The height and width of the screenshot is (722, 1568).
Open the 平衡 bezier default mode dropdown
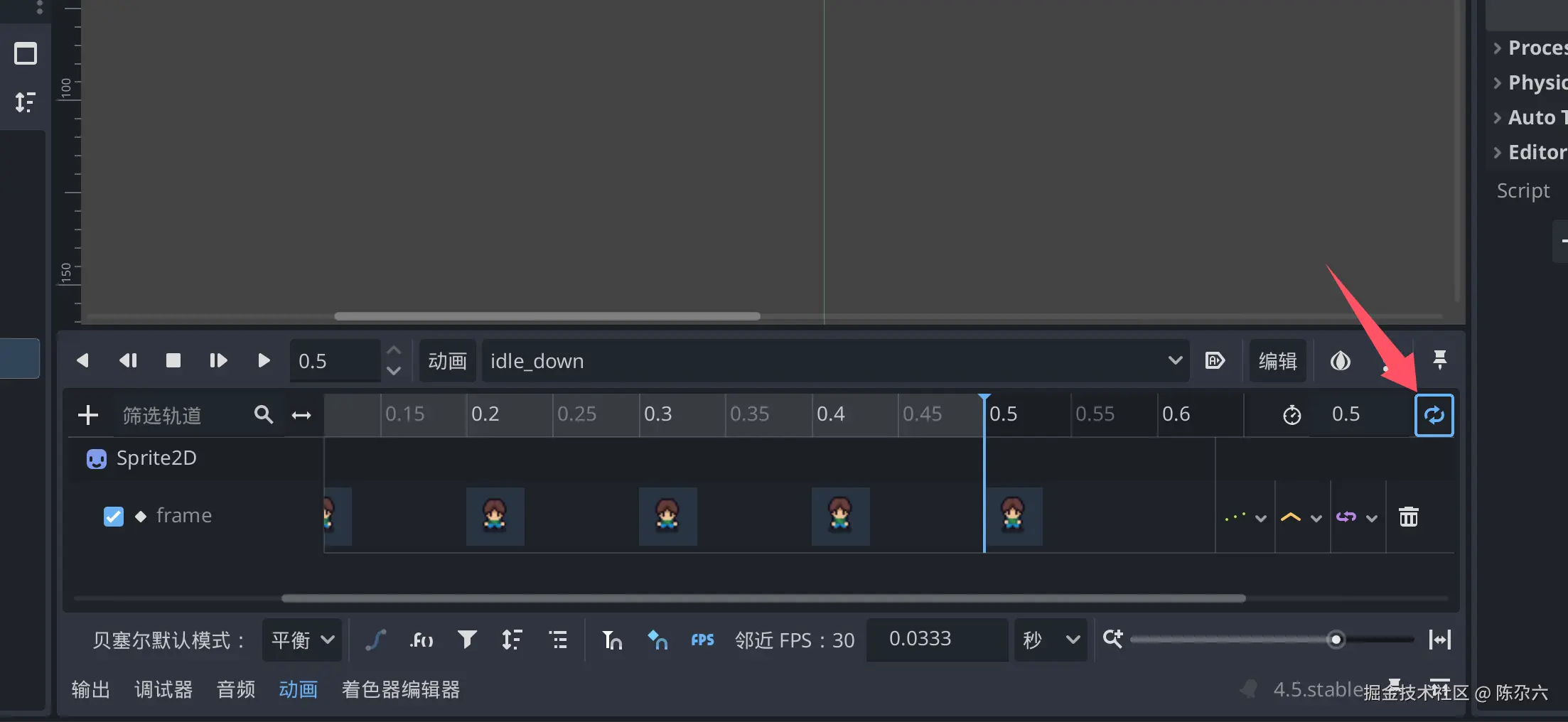tap(302, 640)
